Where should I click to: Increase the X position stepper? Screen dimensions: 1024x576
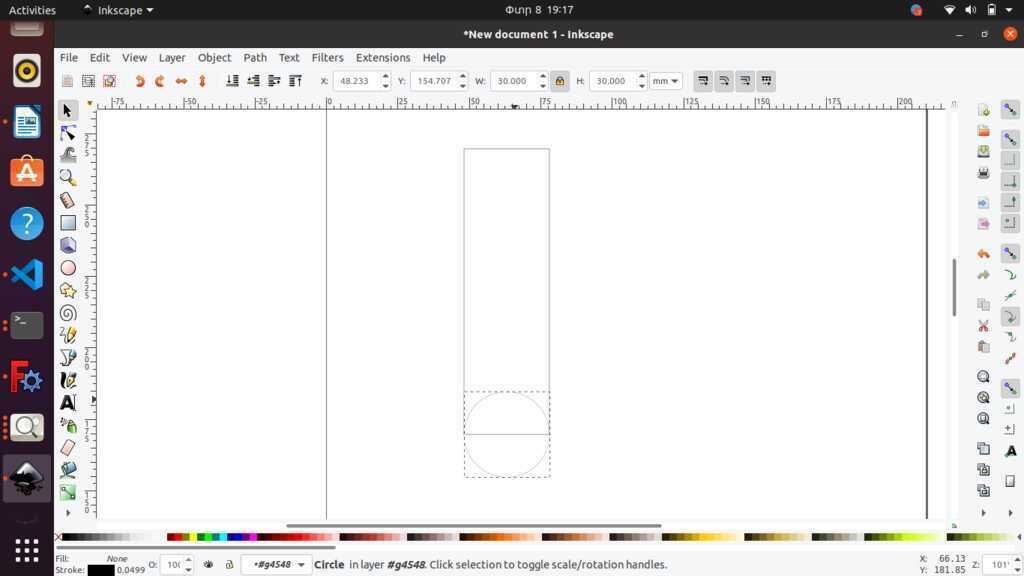coord(386,76)
